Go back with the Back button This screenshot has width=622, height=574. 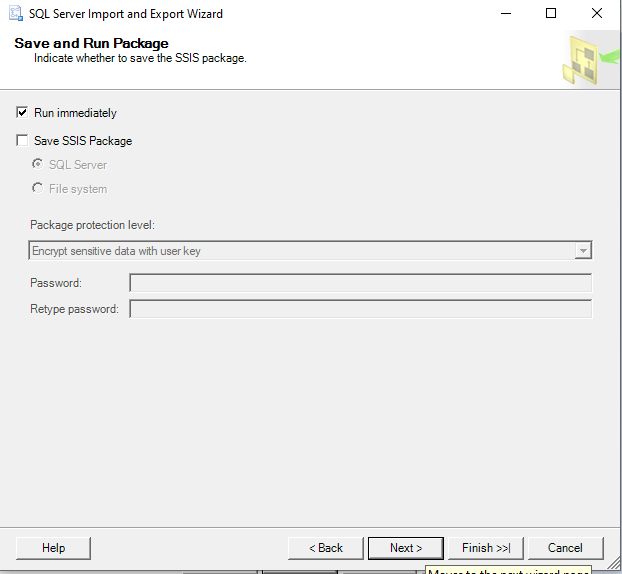click(326, 548)
